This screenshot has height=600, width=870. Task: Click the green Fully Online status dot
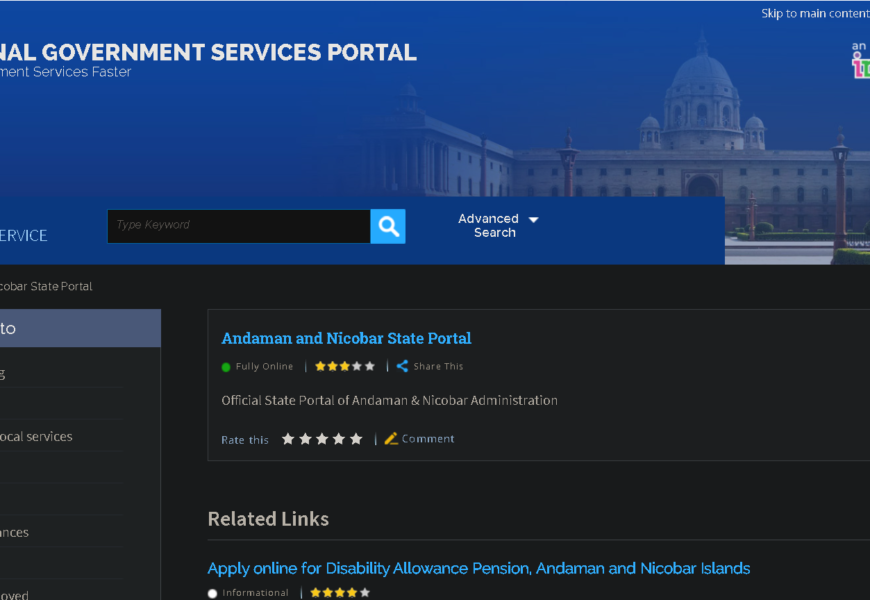[x=226, y=367]
